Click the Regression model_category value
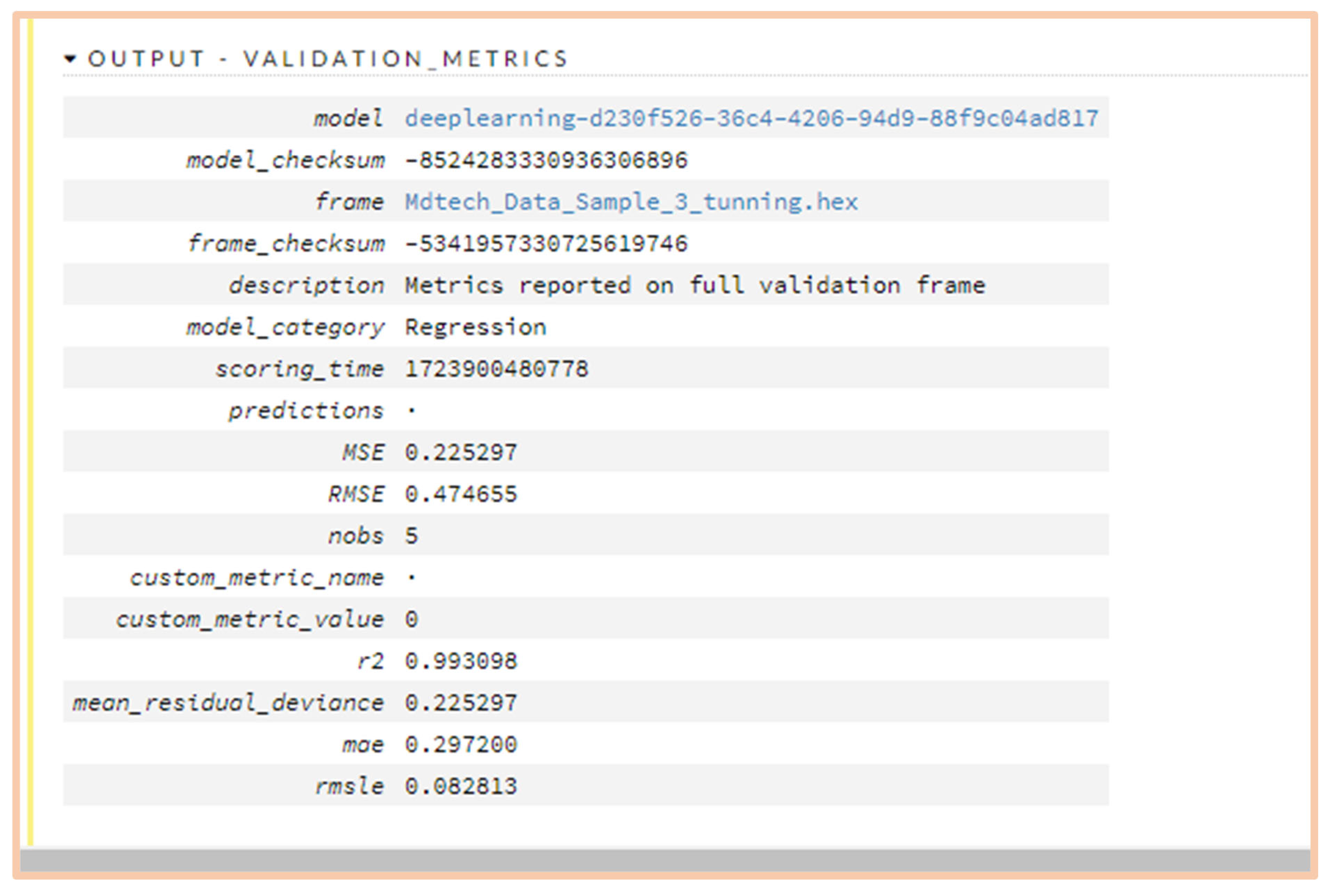Screen dimensions: 1330x896 pos(475,327)
